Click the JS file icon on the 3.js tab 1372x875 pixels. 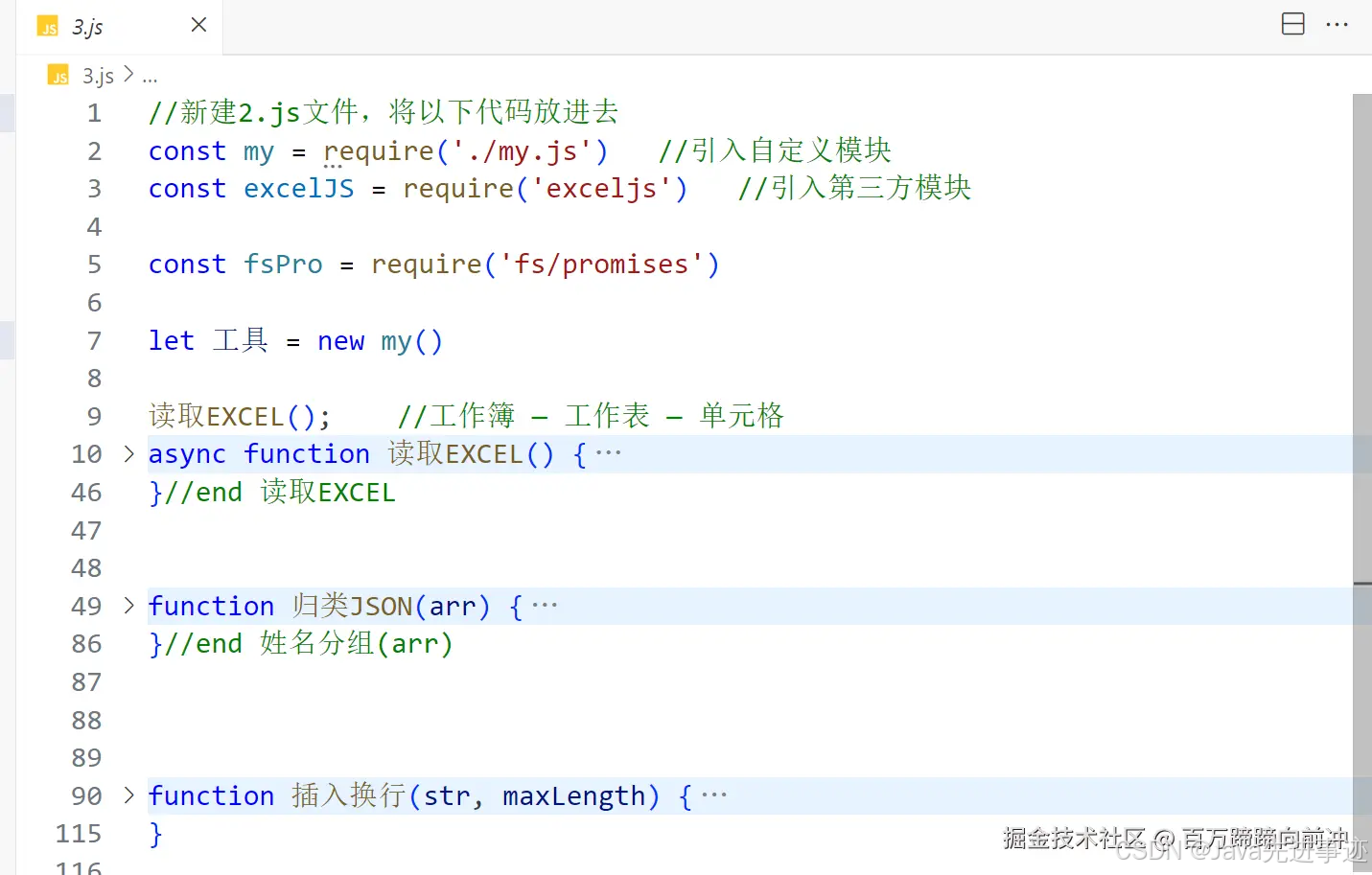pos(46,26)
